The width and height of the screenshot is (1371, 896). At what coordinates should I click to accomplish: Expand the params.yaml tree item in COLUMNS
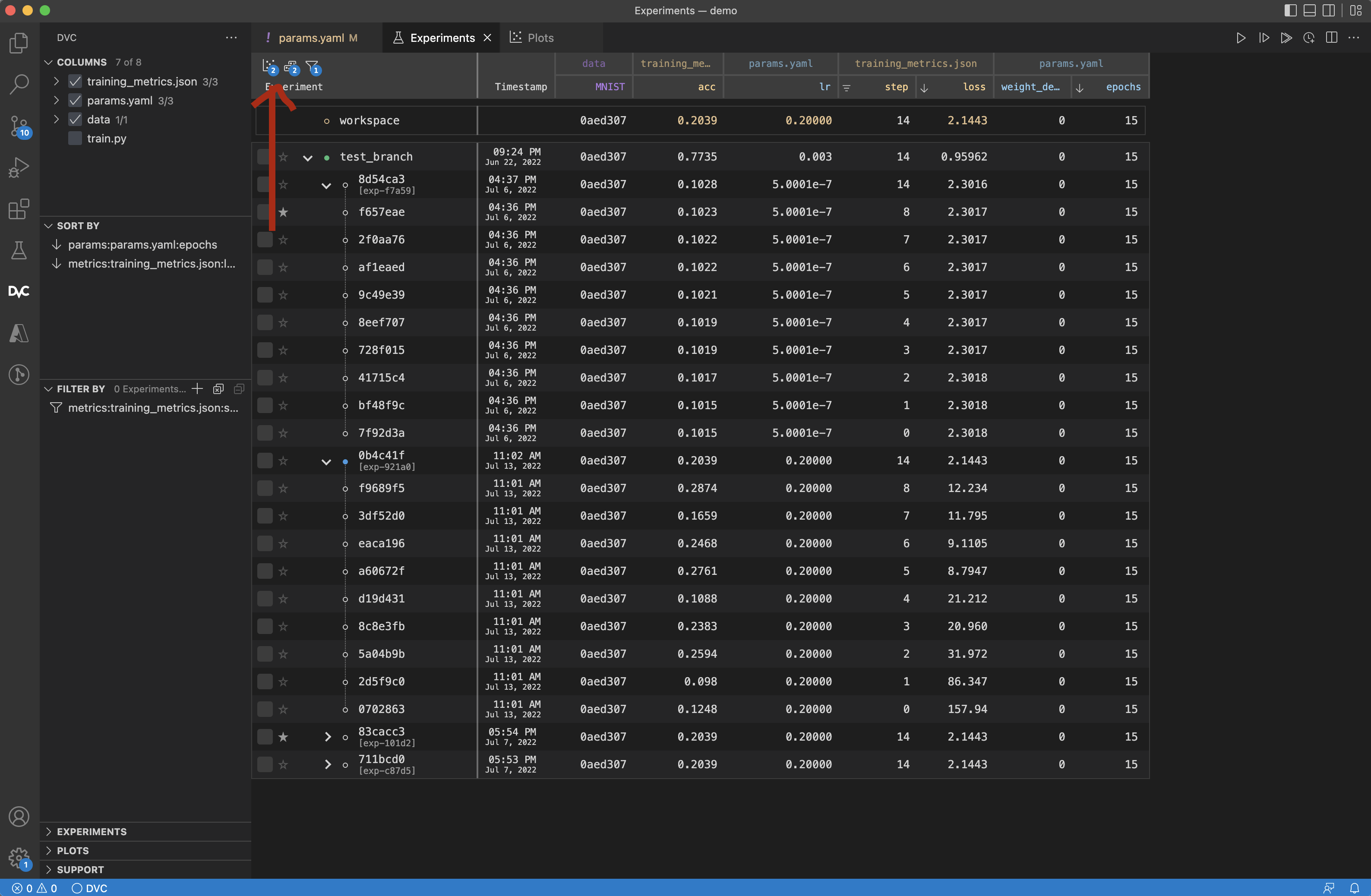56,100
